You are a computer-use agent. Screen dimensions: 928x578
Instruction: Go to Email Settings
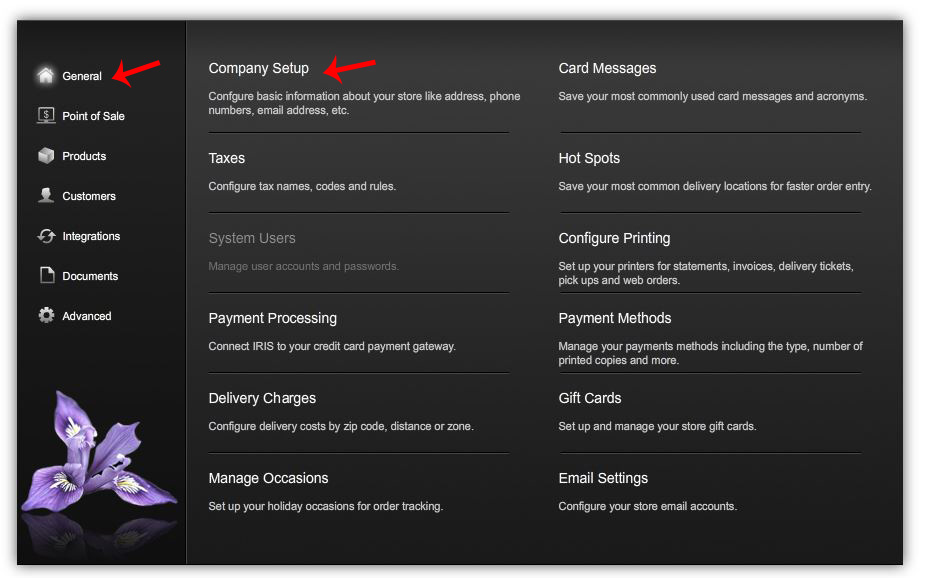click(x=603, y=478)
